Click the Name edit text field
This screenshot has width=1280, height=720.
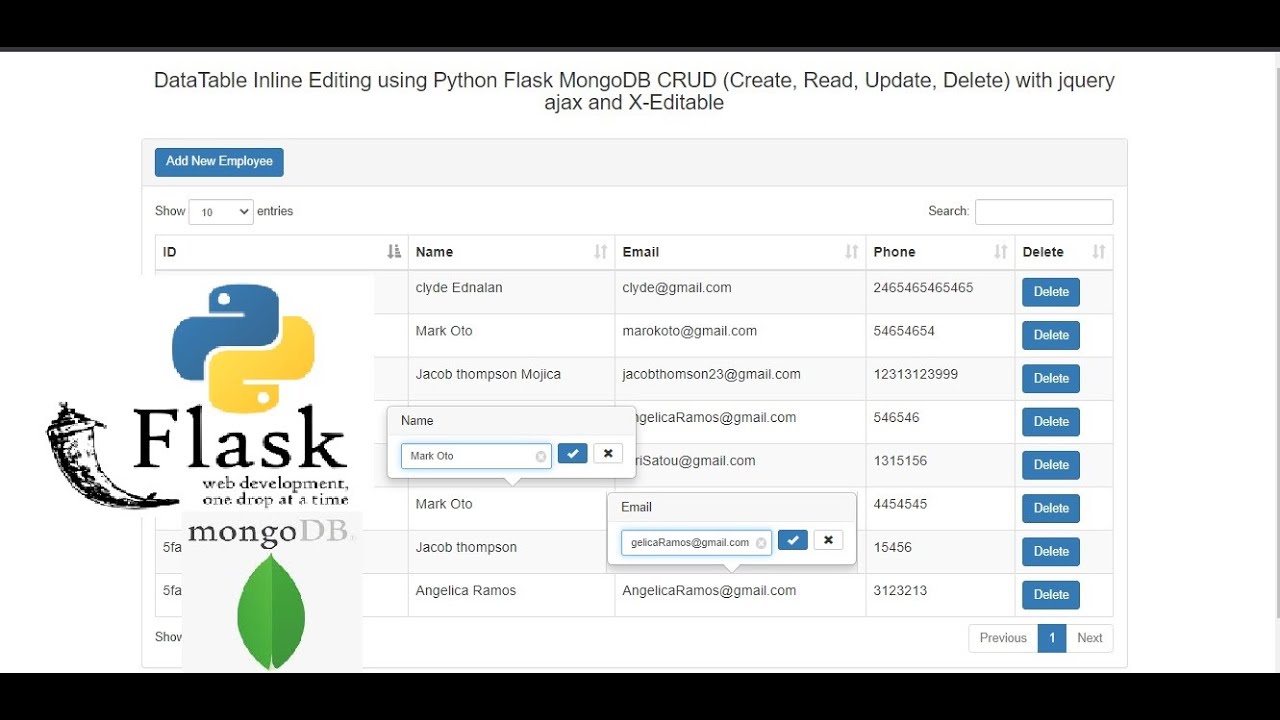pyautogui.click(x=476, y=456)
